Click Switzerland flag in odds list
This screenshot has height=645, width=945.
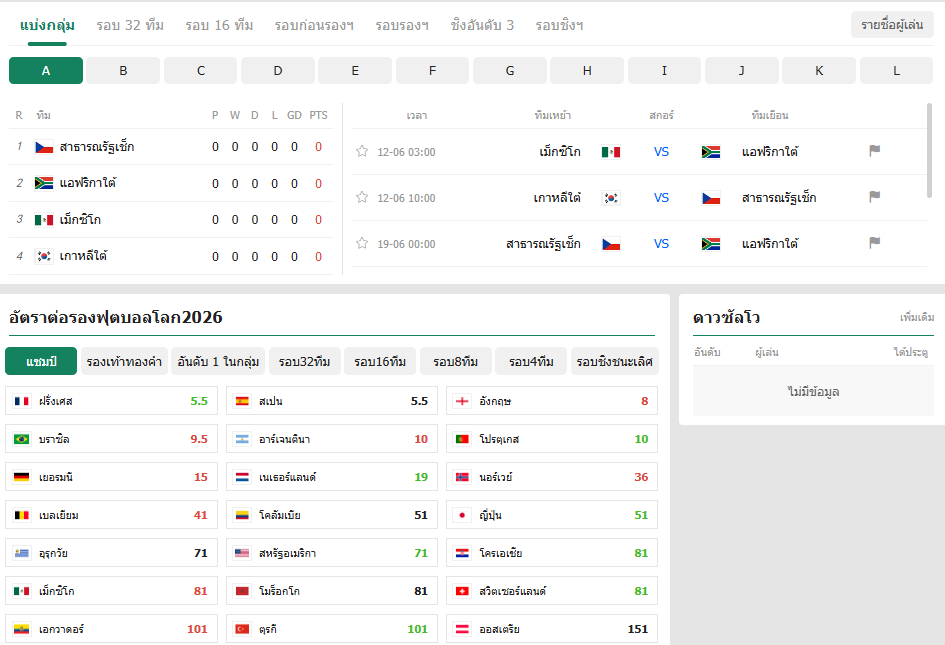pyautogui.click(x=462, y=591)
